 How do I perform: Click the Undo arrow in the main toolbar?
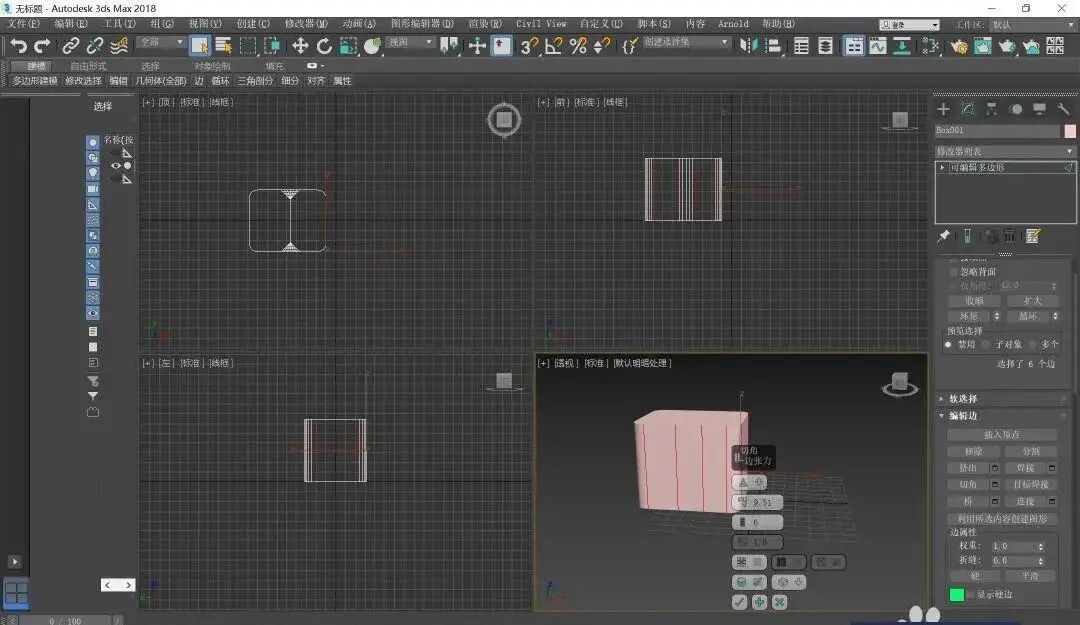tap(18, 45)
